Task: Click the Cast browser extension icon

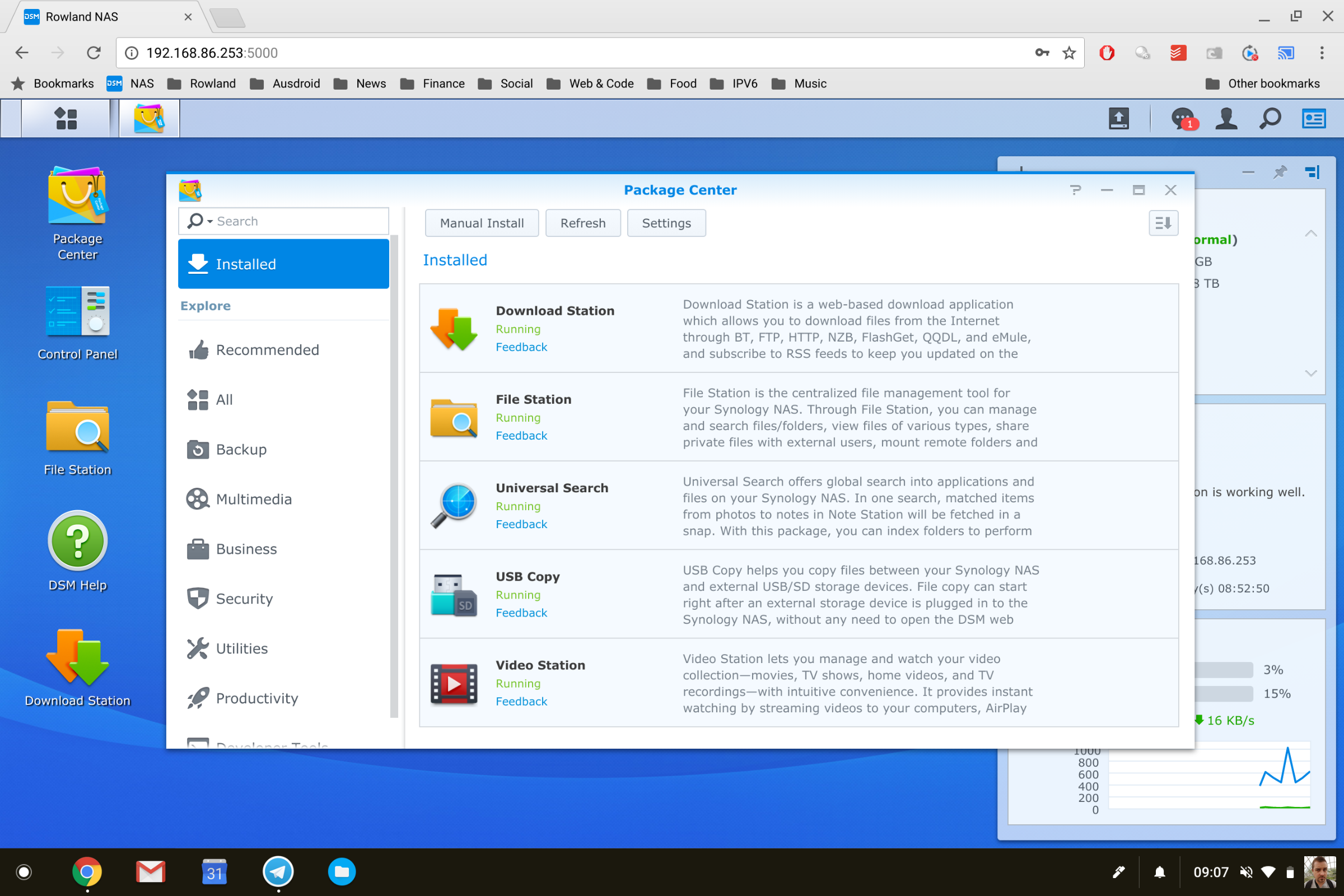Action: pos(1286,53)
